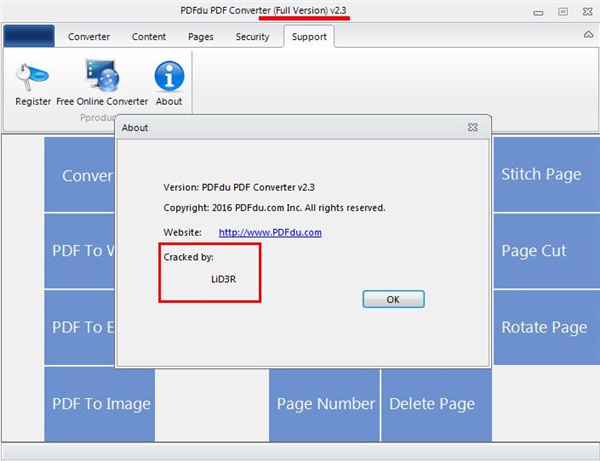Viewport: 600px width, 461px height.
Task: Maximize the PDFdu PDF Converter window
Action: 563,12
